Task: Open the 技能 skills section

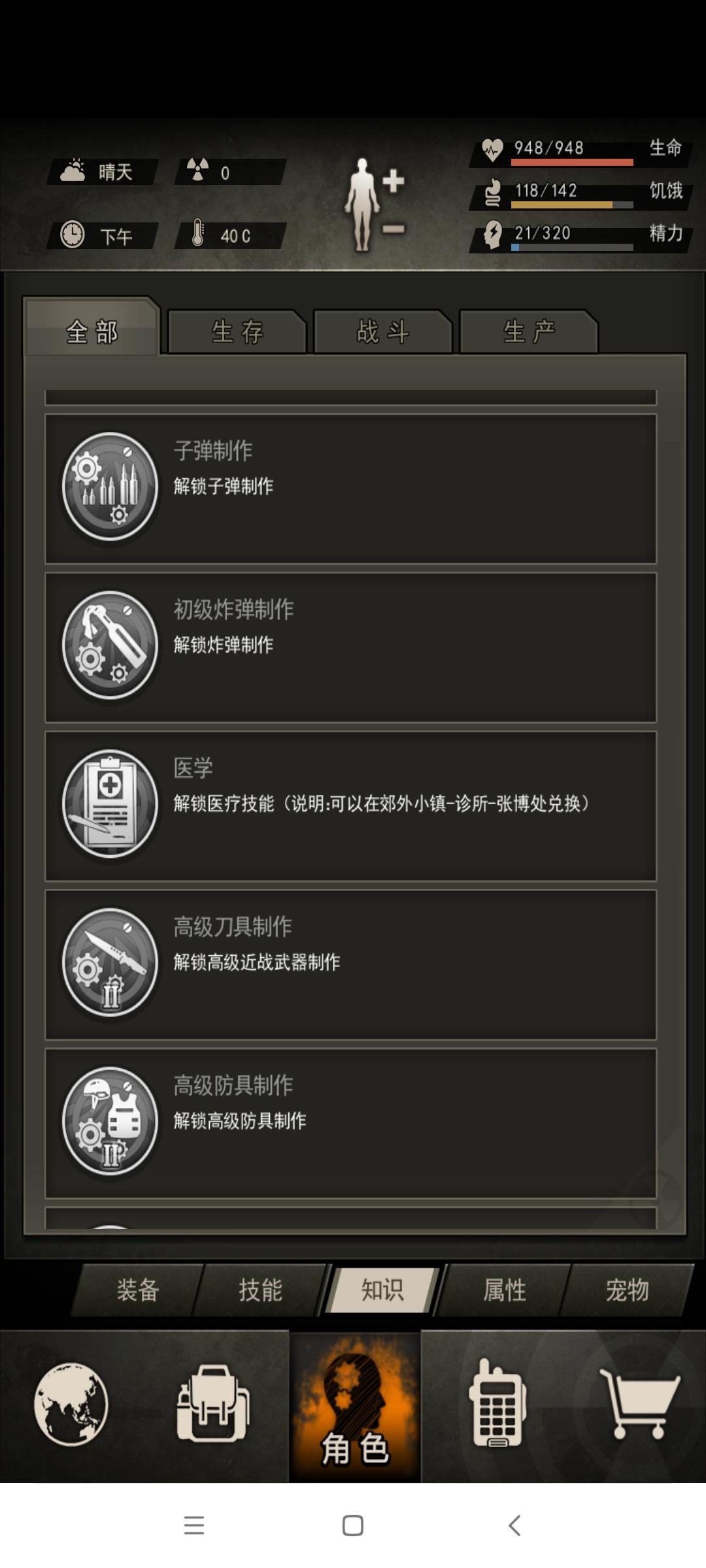Action: (260, 1290)
